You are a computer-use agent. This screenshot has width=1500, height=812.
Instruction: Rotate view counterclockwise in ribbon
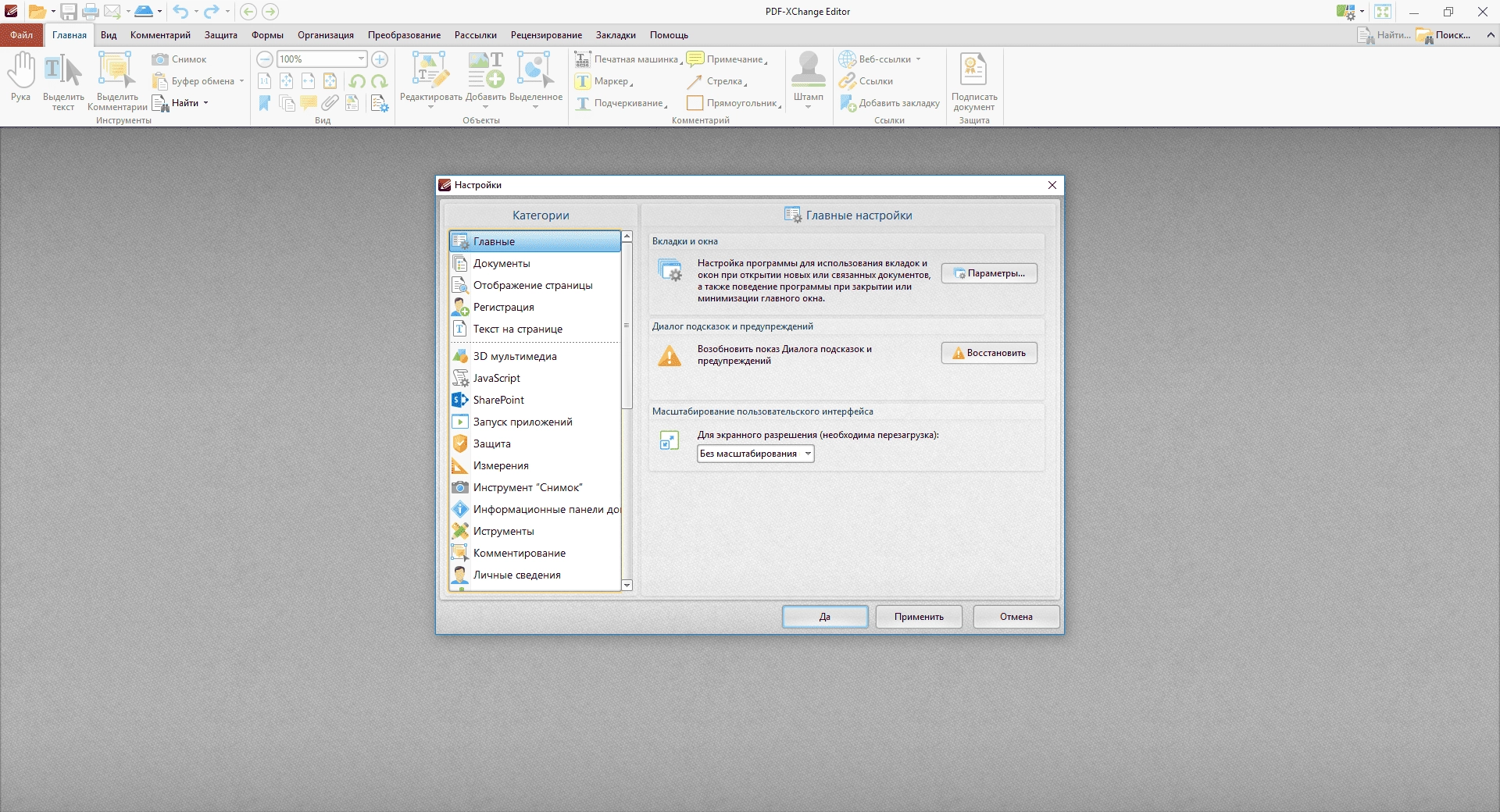(x=357, y=81)
